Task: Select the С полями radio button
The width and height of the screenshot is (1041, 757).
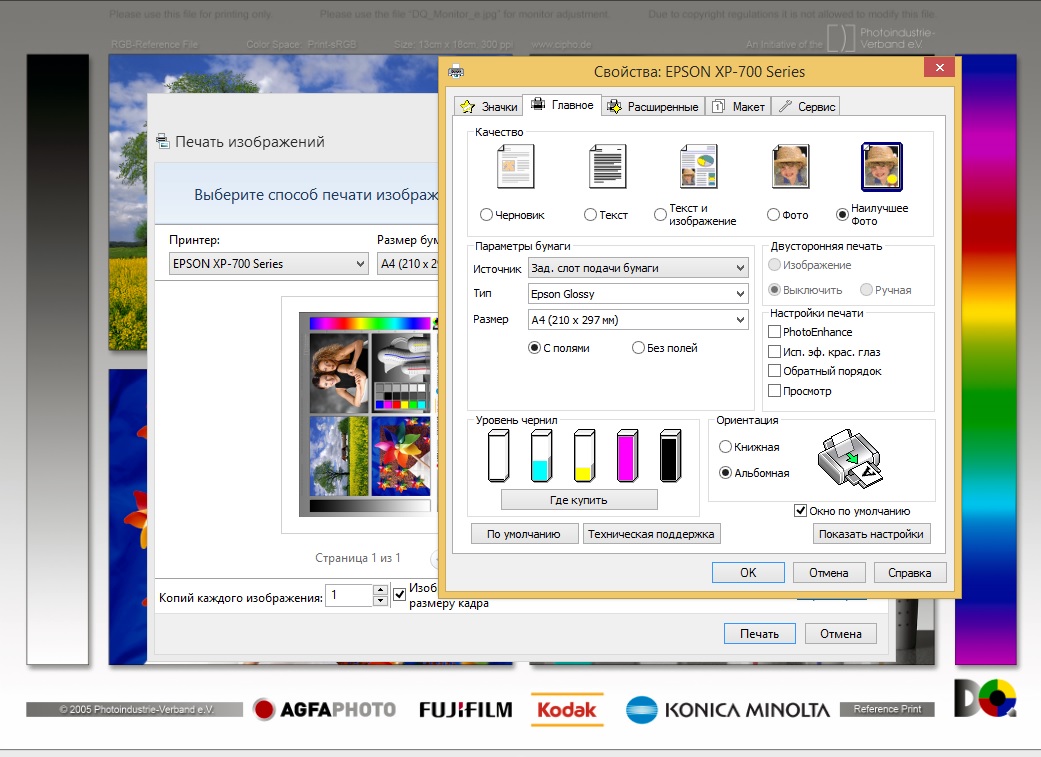Action: pos(534,347)
